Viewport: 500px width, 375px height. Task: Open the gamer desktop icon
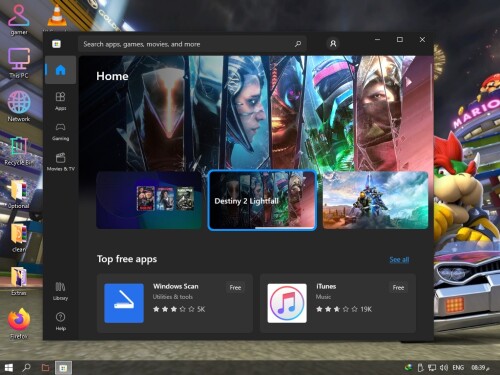(19, 19)
